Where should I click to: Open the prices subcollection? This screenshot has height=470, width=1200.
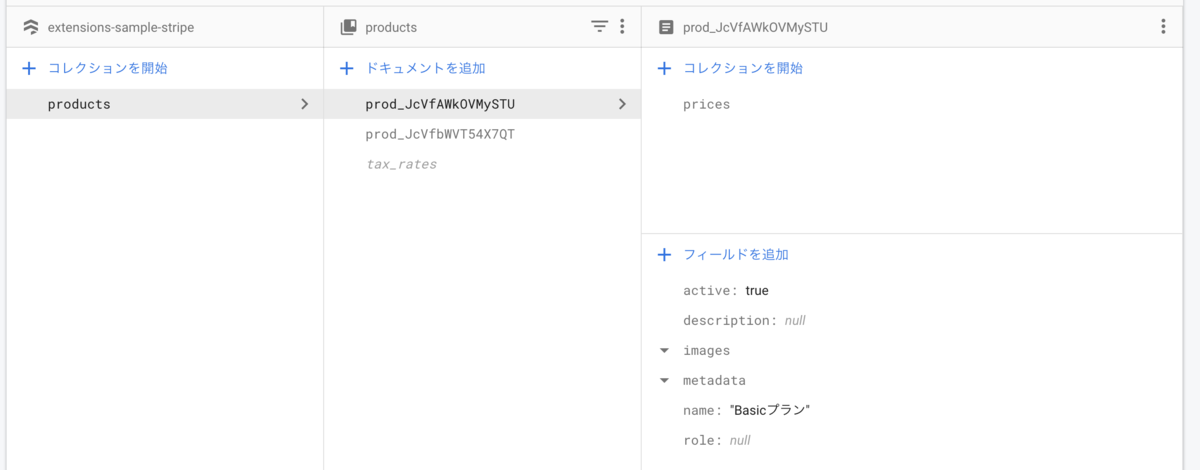(707, 104)
